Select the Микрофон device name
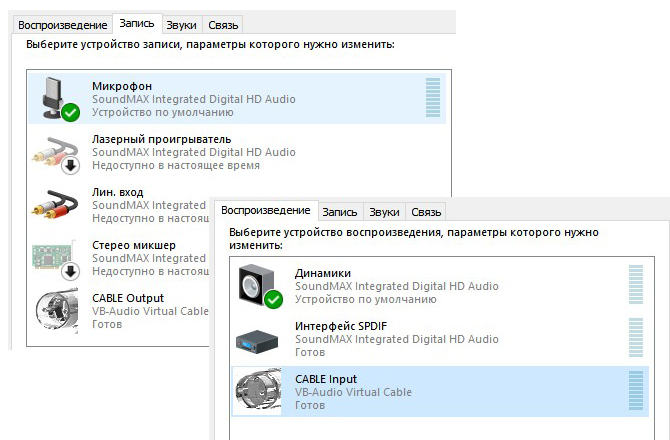Viewport: 670px width, 440px height. point(122,86)
